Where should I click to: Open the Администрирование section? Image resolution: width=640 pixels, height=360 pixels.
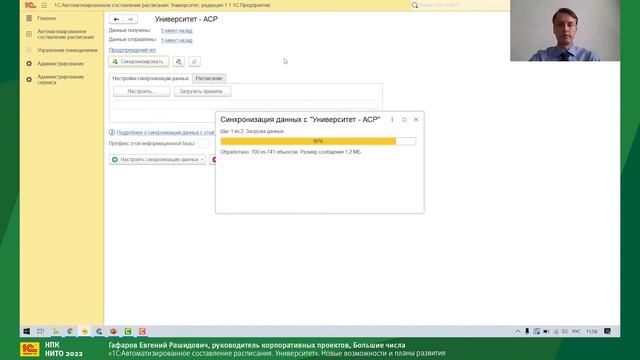[60, 64]
